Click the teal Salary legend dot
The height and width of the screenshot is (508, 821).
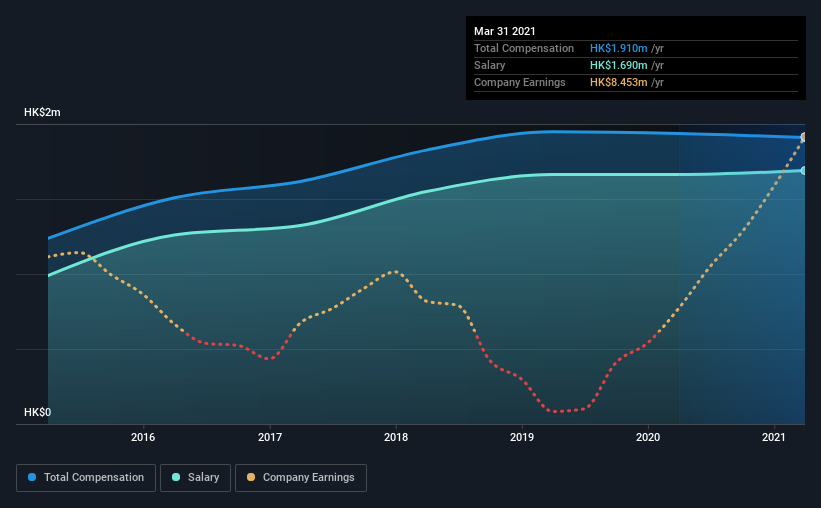176,477
